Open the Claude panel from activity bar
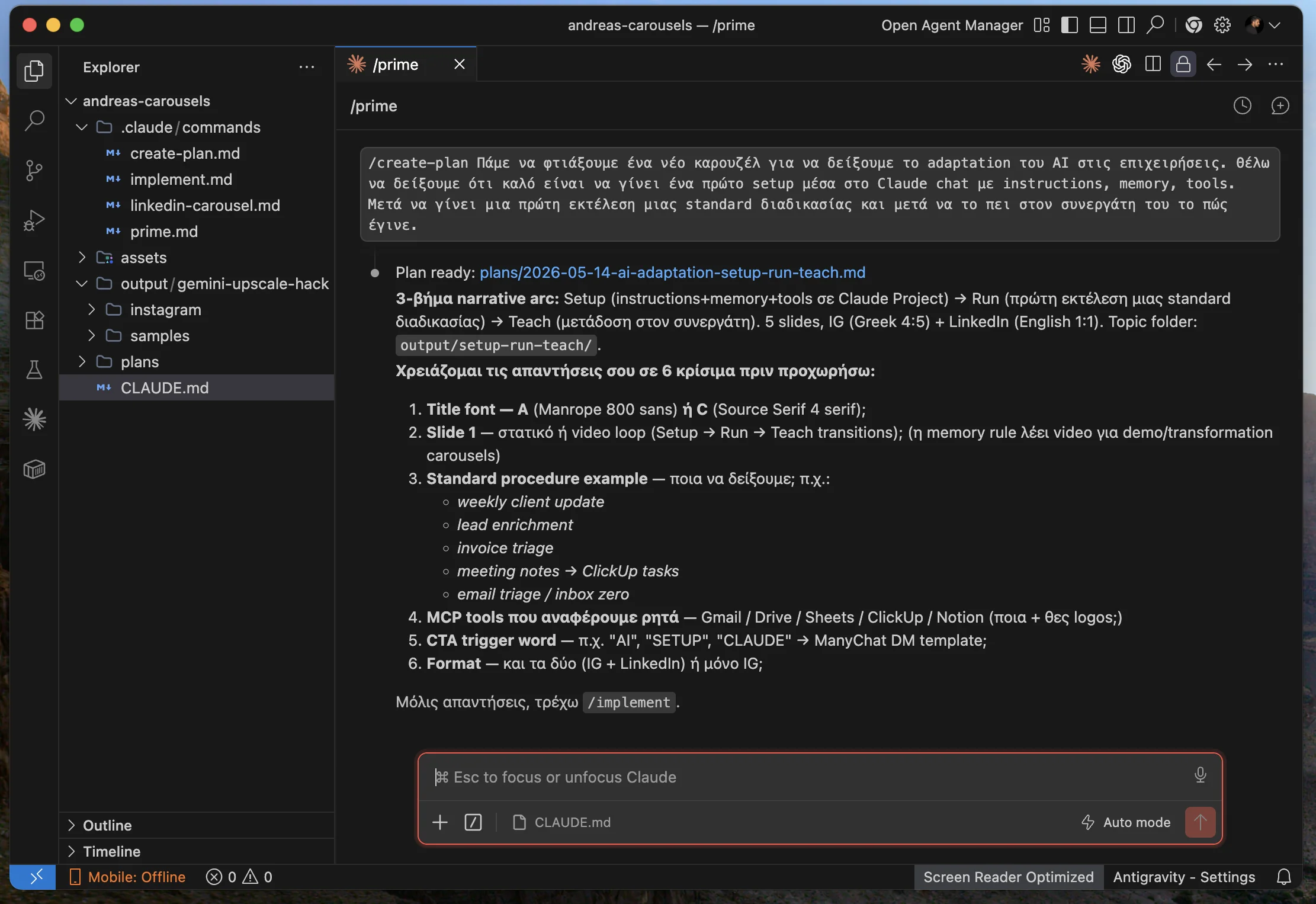Image resolution: width=1316 pixels, height=904 pixels. (x=34, y=420)
